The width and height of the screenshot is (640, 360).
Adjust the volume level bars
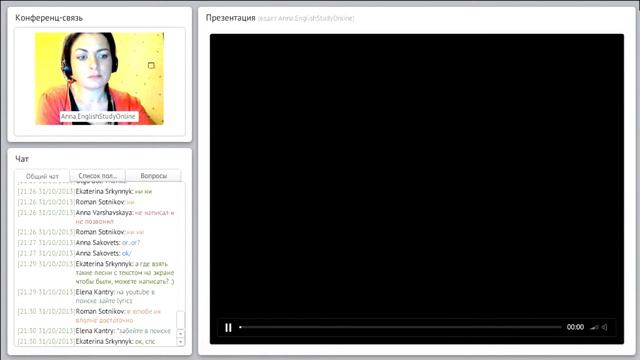[594, 327]
